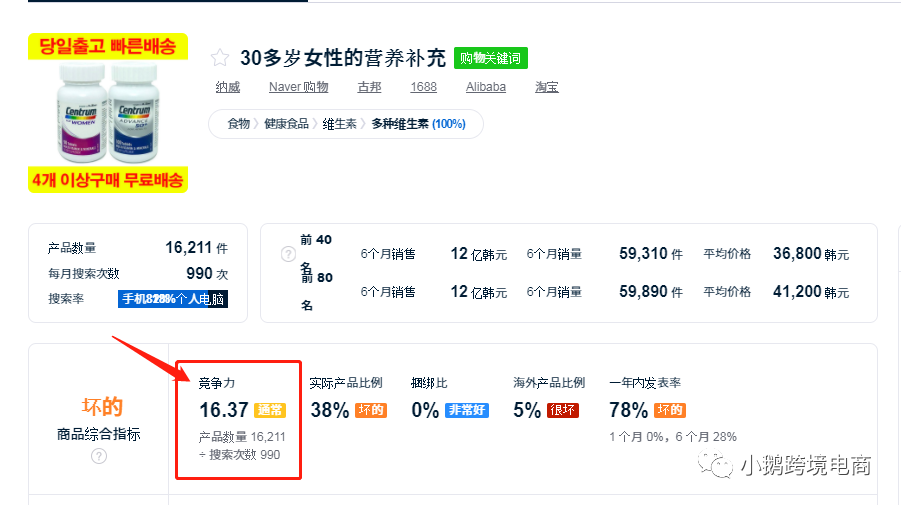Click the mobile/PC search rate bar
Image resolution: width=901 pixels, height=505 pixels.
coord(173,299)
